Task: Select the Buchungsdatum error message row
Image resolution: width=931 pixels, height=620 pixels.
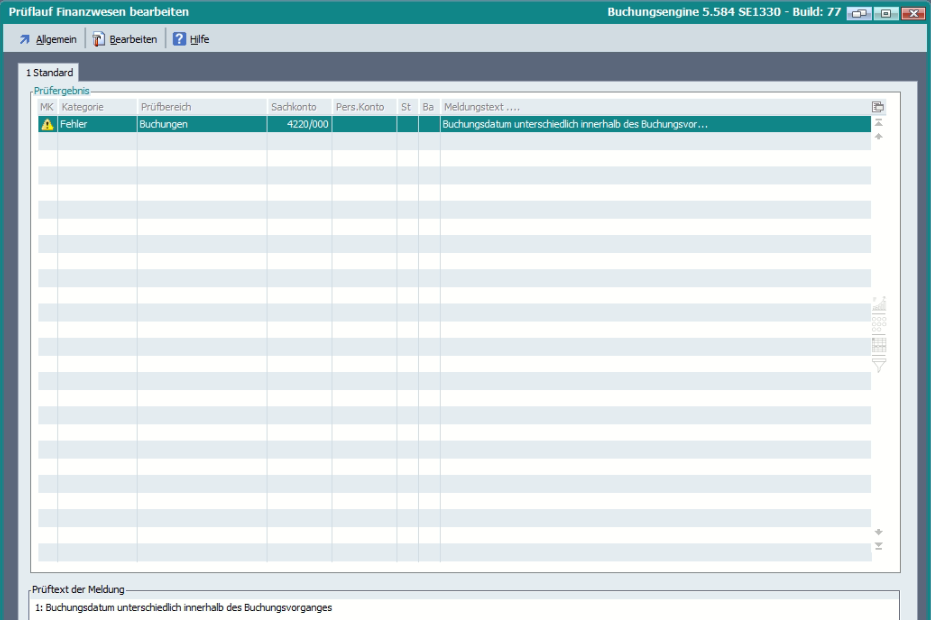Action: point(574,125)
